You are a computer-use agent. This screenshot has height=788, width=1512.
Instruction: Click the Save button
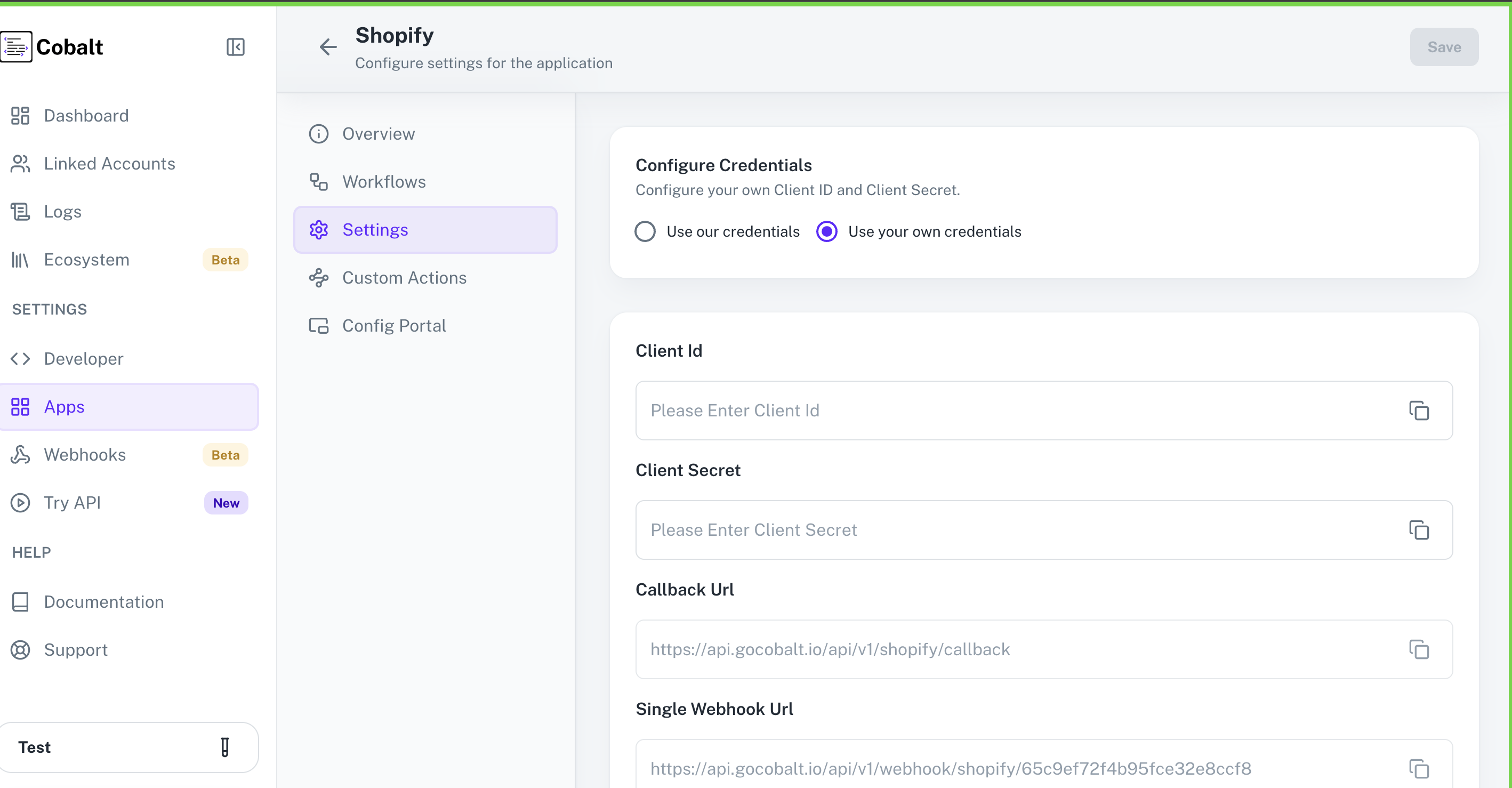(x=1444, y=47)
